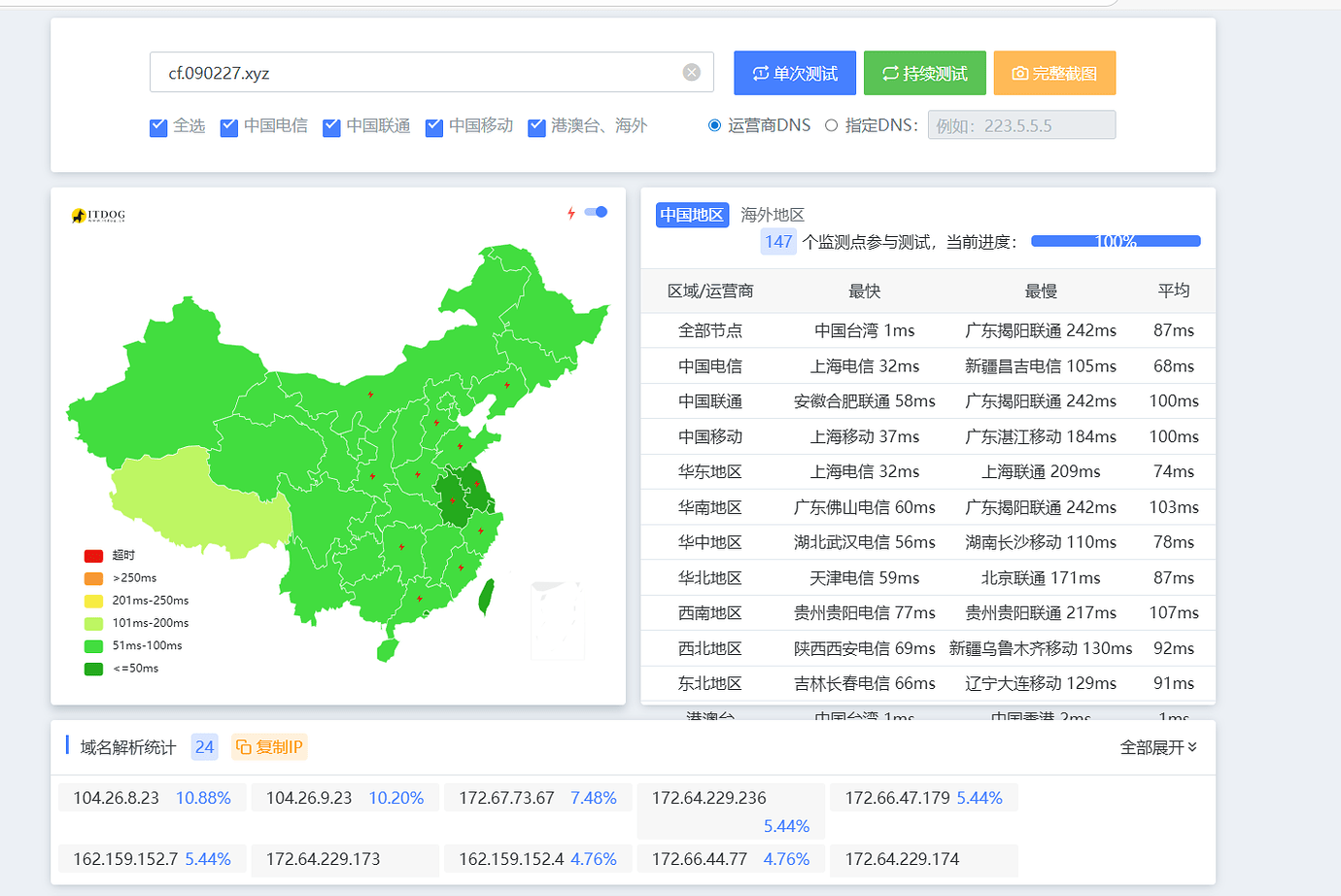Toggle the 全选 checkbox

pos(158,127)
